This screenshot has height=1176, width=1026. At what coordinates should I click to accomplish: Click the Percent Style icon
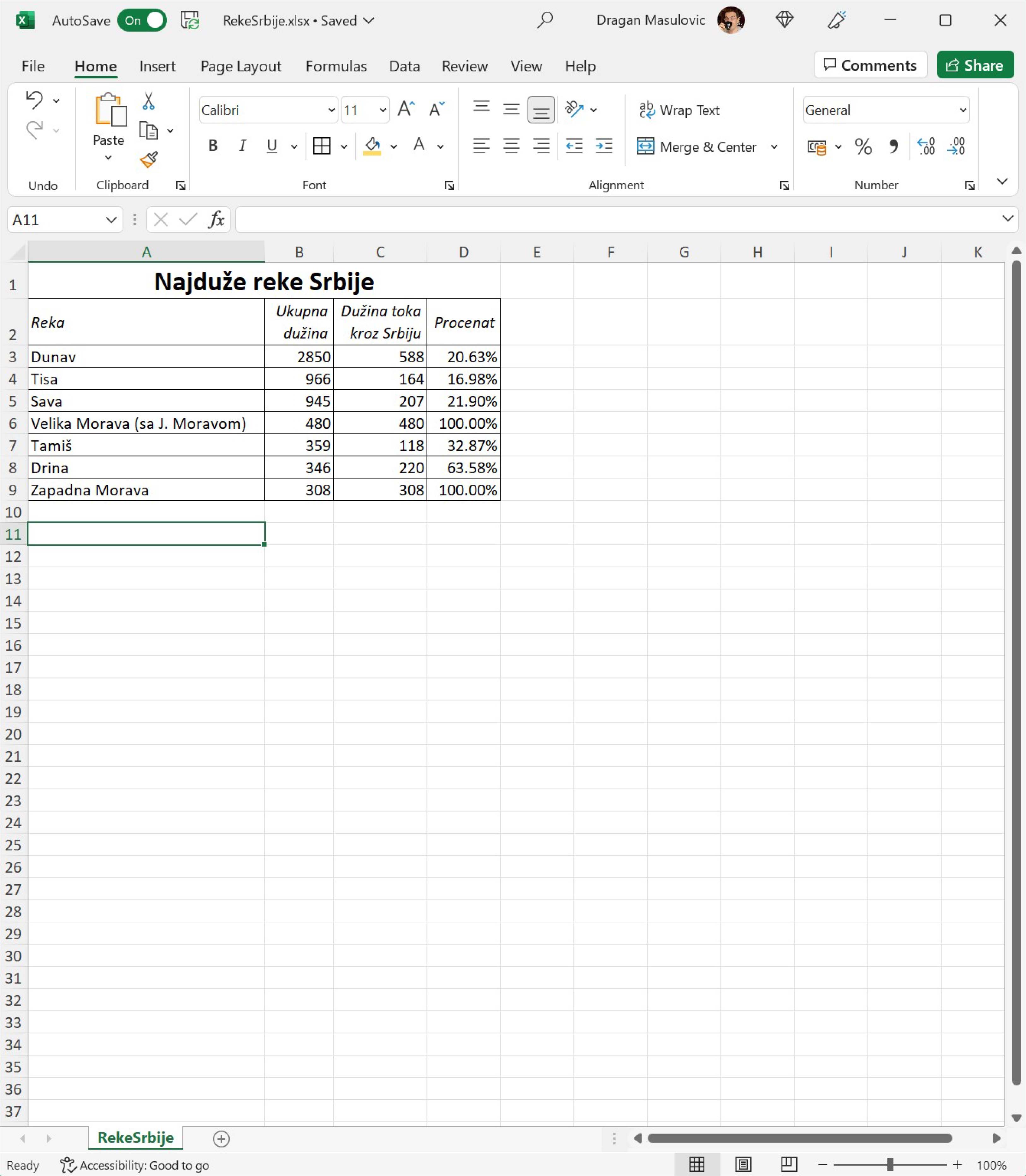pyautogui.click(x=863, y=147)
